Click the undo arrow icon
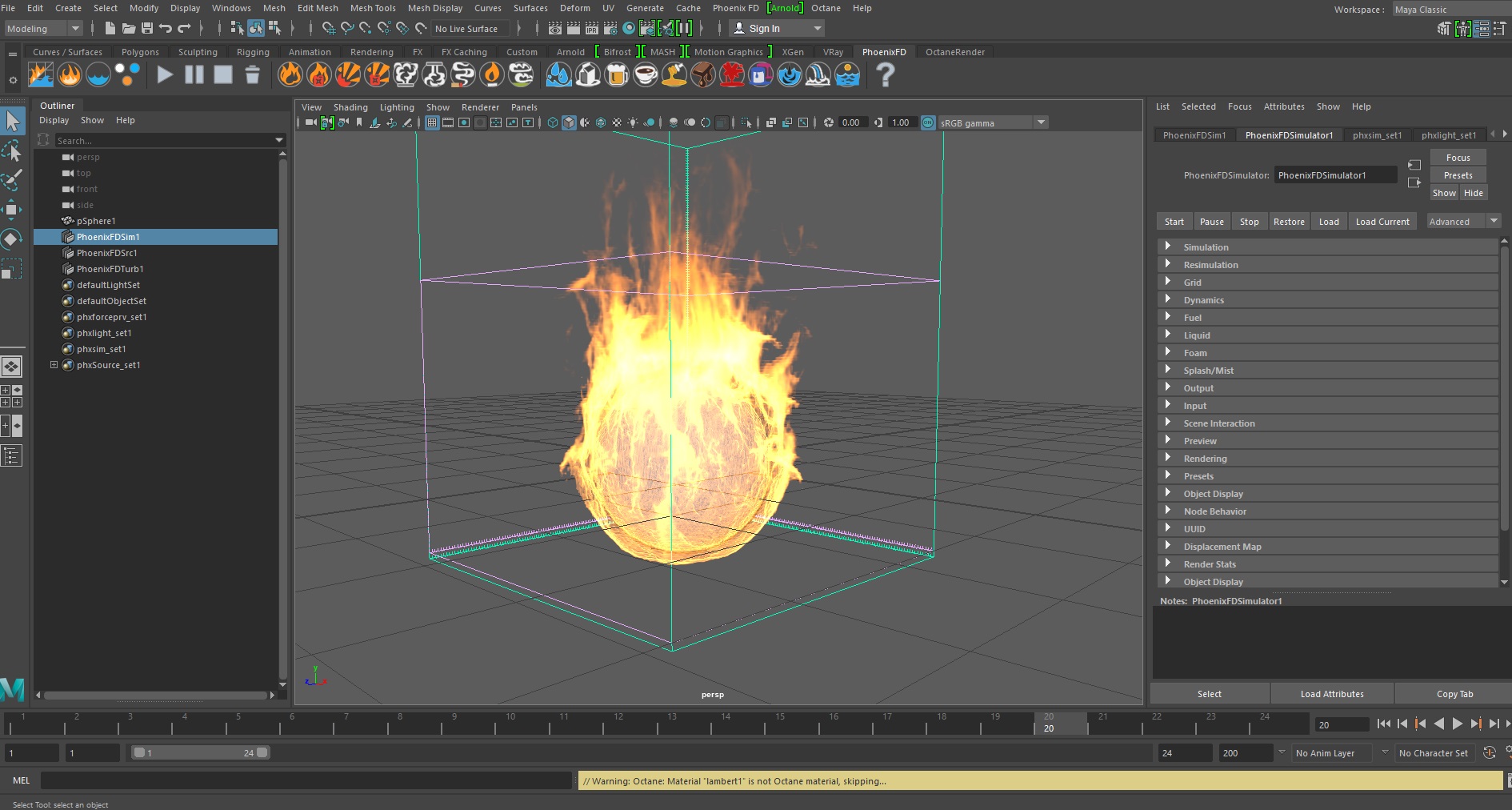Viewport: 1512px width, 810px height. pyautogui.click(x=166, y=29)
